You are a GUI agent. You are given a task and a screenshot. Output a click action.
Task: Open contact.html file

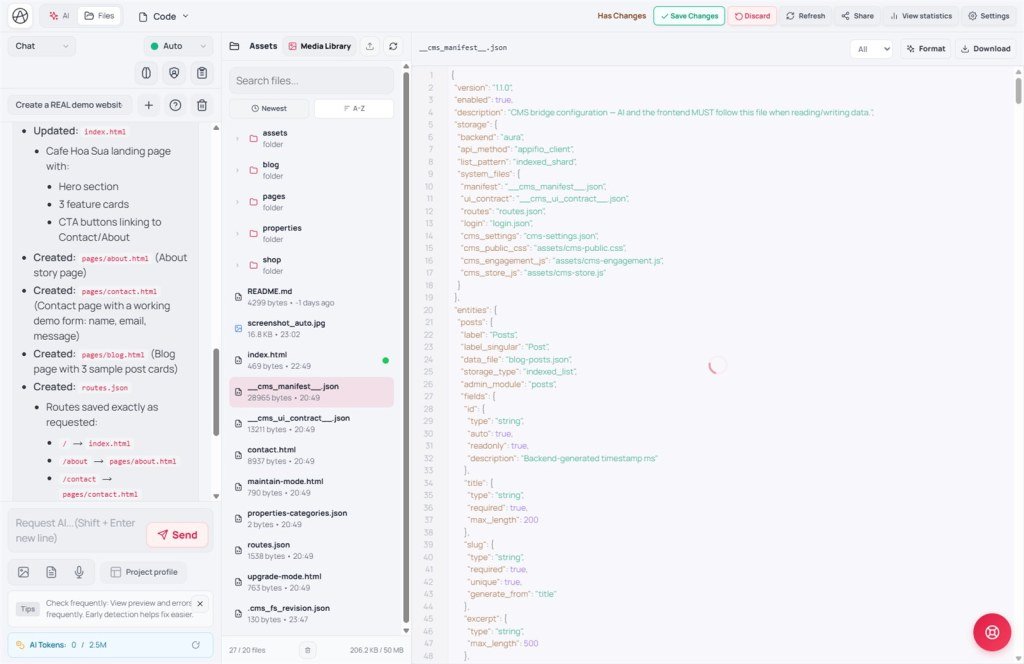(312, 455)
